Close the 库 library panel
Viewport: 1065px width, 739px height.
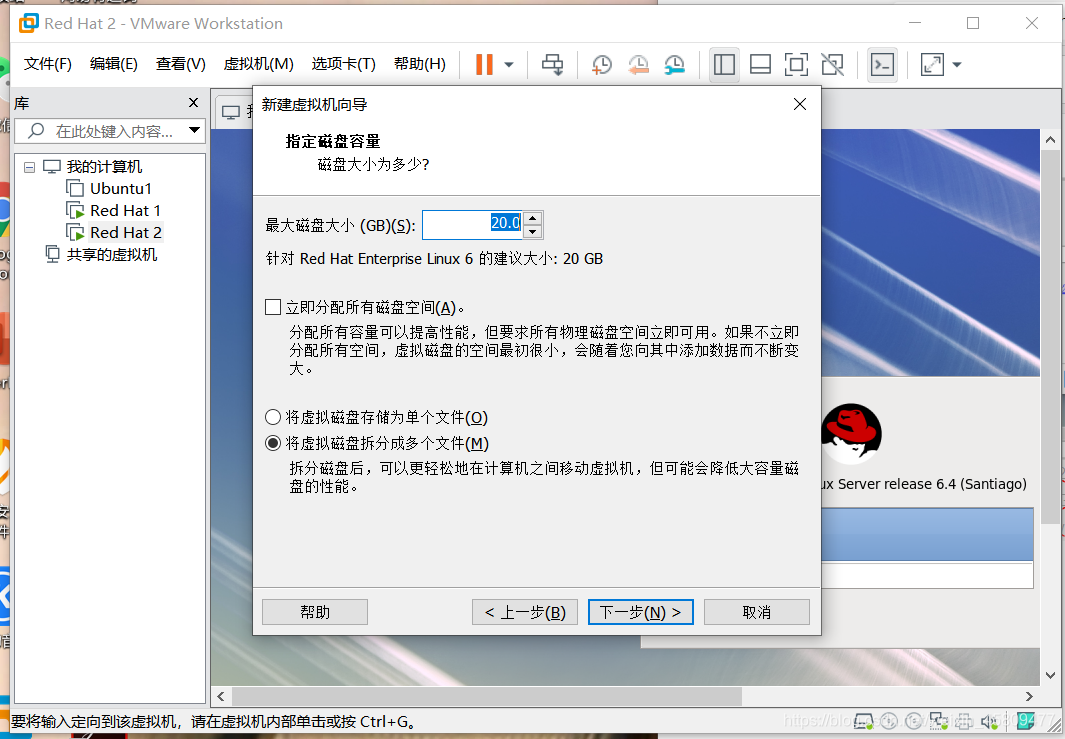194,103
